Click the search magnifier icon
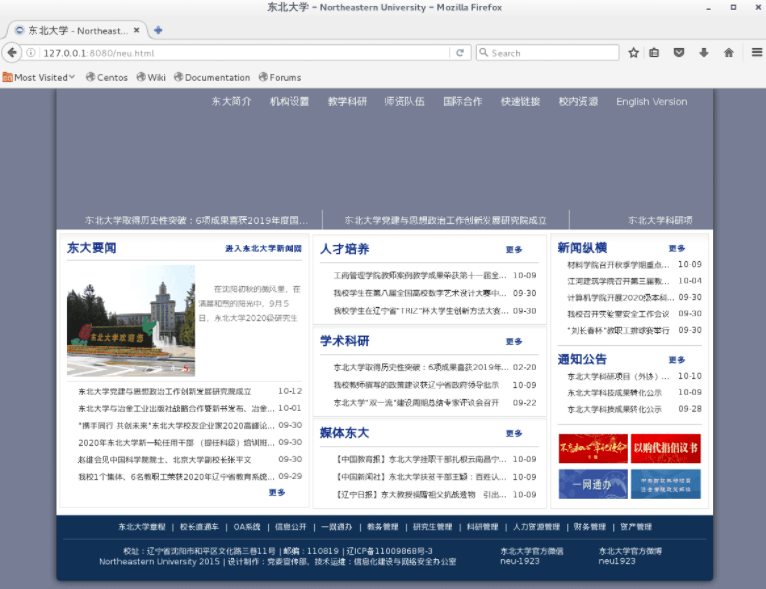The width and height of the screenshot is (766, 589). tap(484, 52)
